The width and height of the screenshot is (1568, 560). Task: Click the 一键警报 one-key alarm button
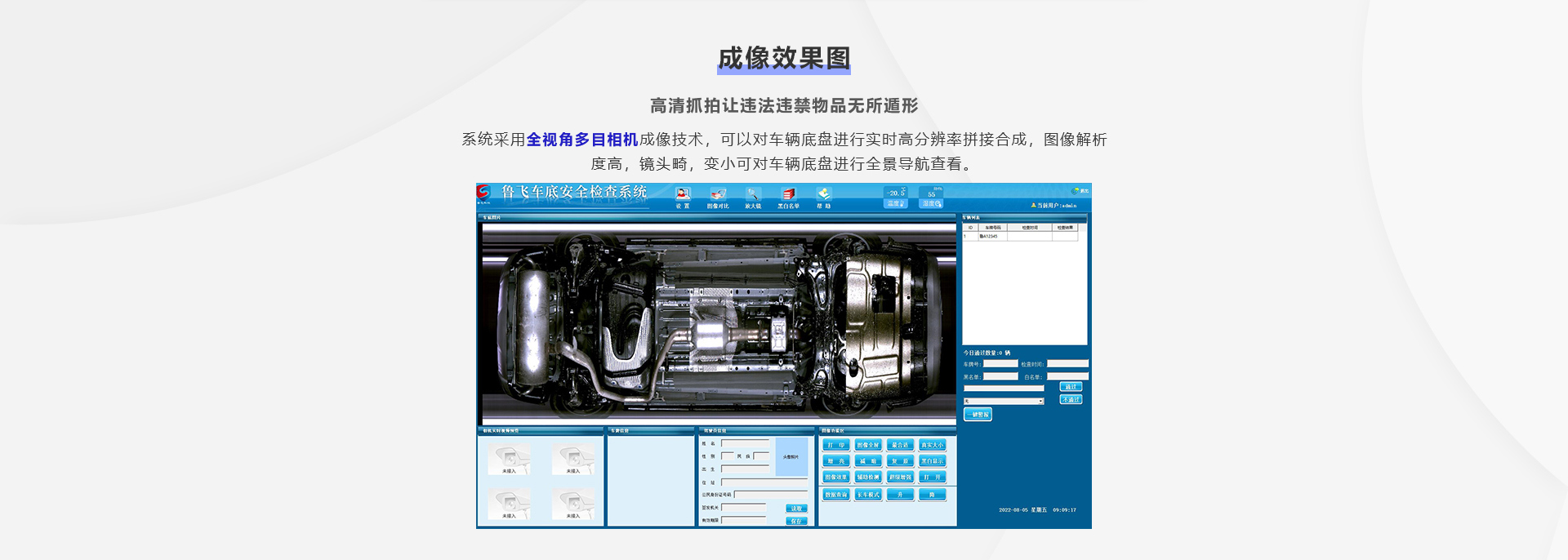[x=978, y=415]
